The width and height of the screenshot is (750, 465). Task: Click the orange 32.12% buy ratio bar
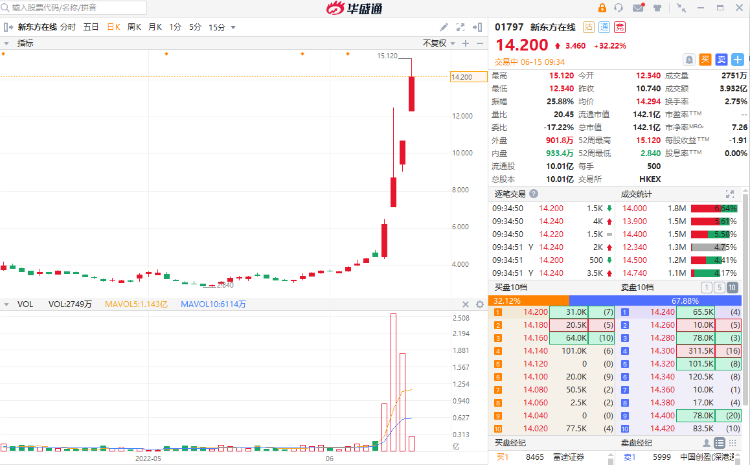tap(529, 301)
